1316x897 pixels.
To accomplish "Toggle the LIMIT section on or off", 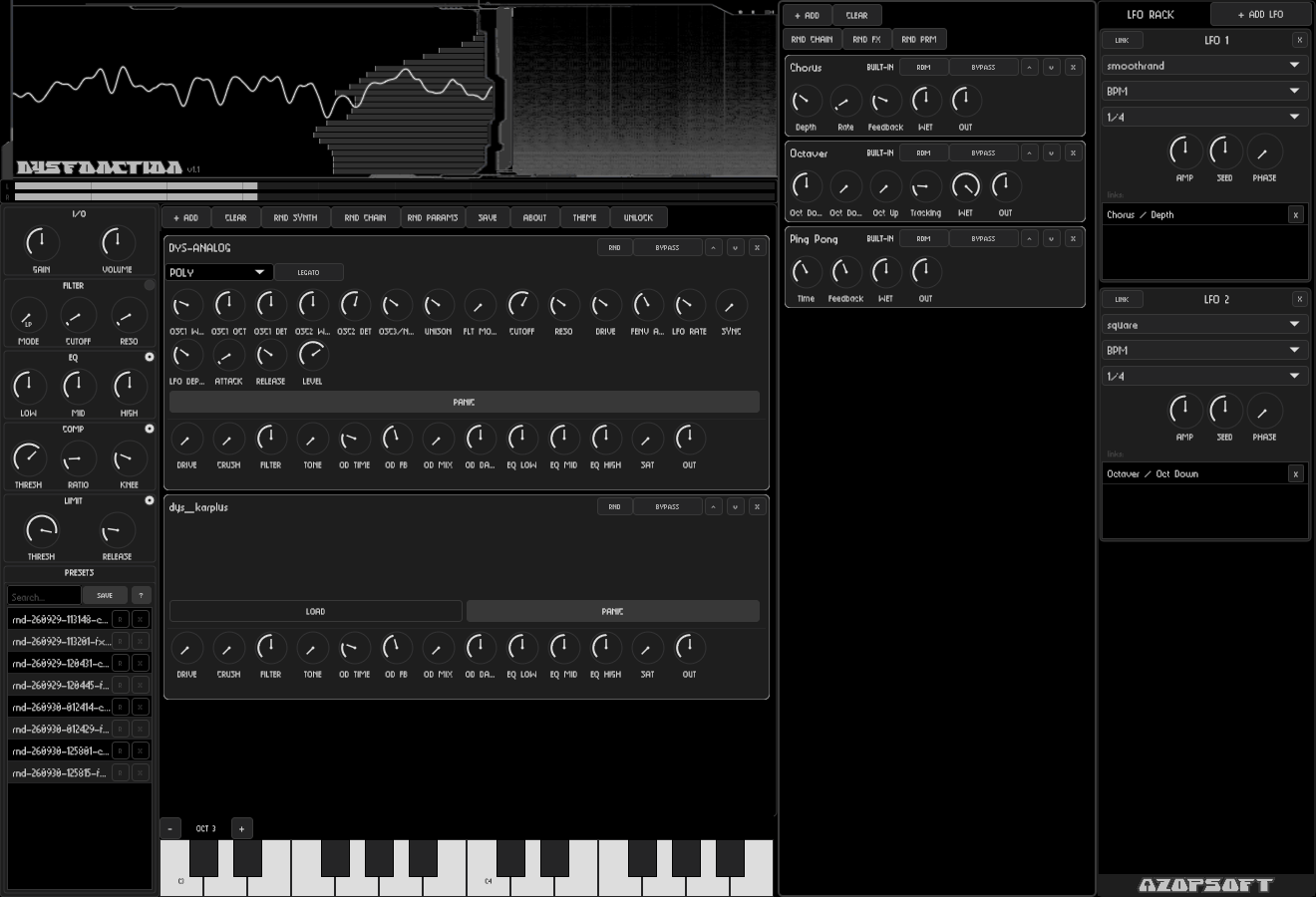I will (x=150, y=500).
